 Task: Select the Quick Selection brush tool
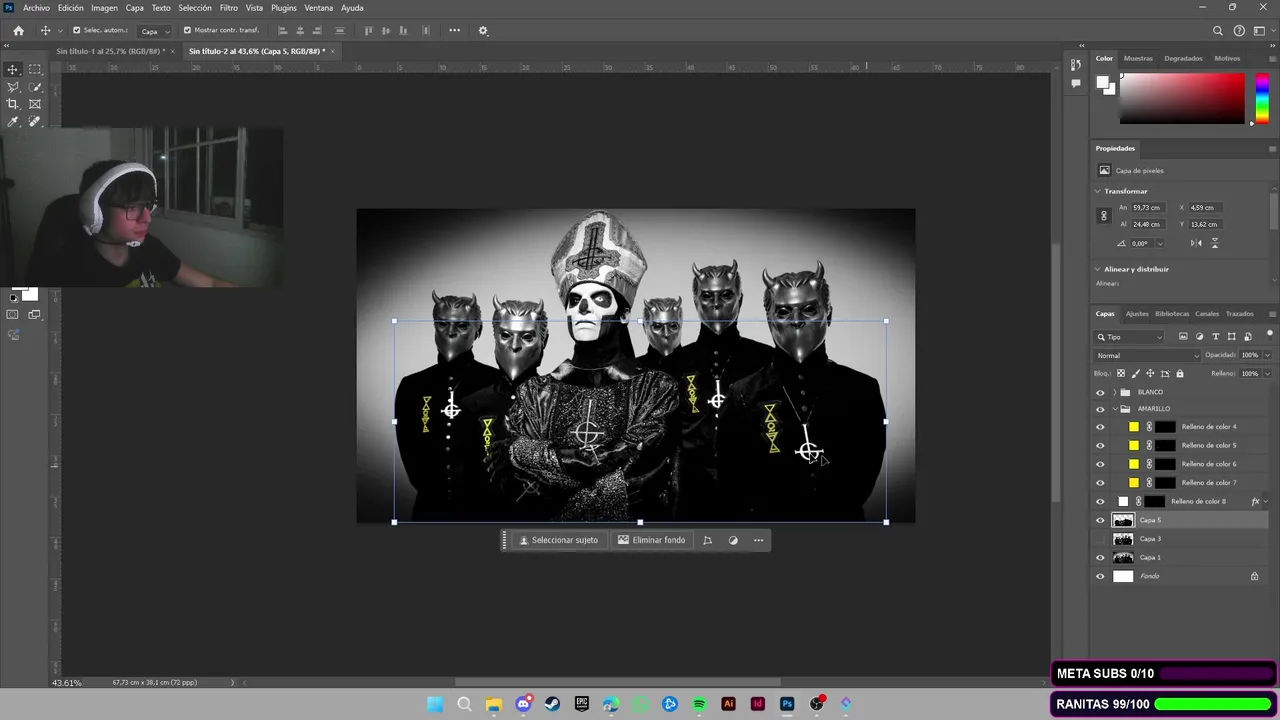click(35, 87)
